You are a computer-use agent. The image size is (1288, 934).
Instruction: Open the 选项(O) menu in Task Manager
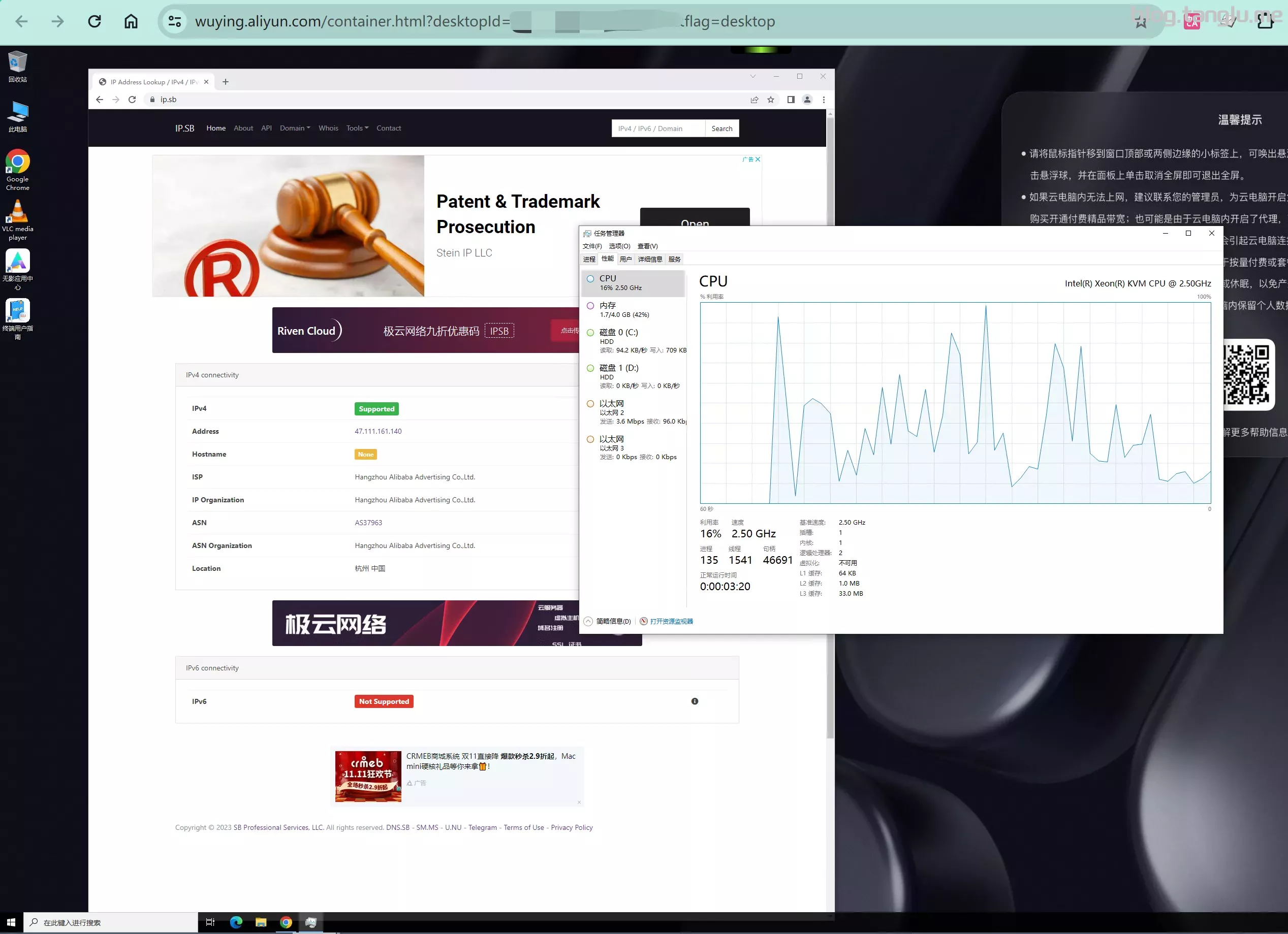click(619, 246)
